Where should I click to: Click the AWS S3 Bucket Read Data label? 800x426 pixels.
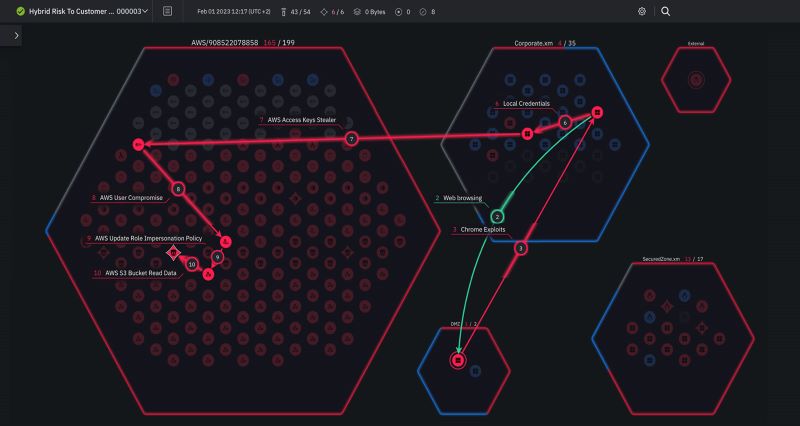coord(138,272)
